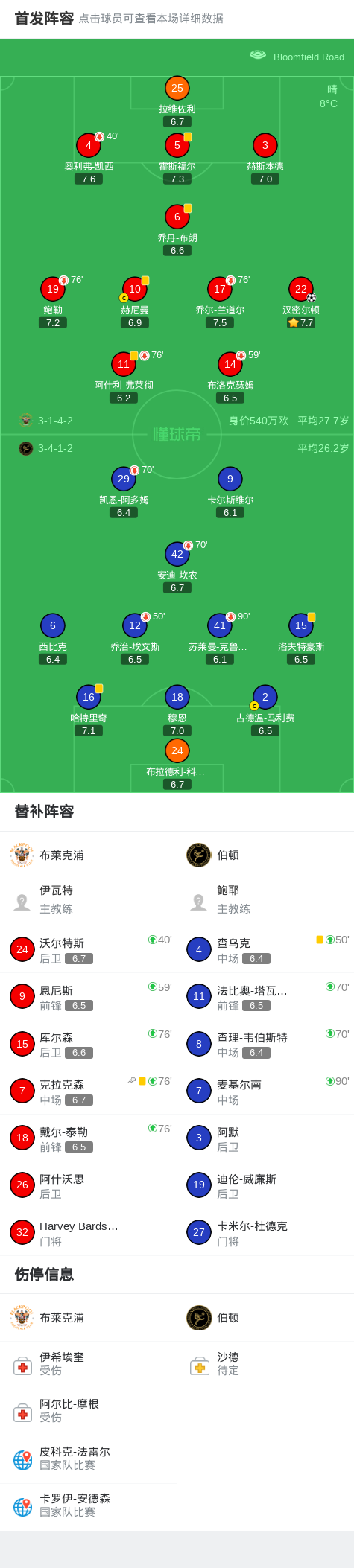Tap captain number 10 赫尼曼 circle
The width and height of the screenshot is (354, 1568).
134,289
